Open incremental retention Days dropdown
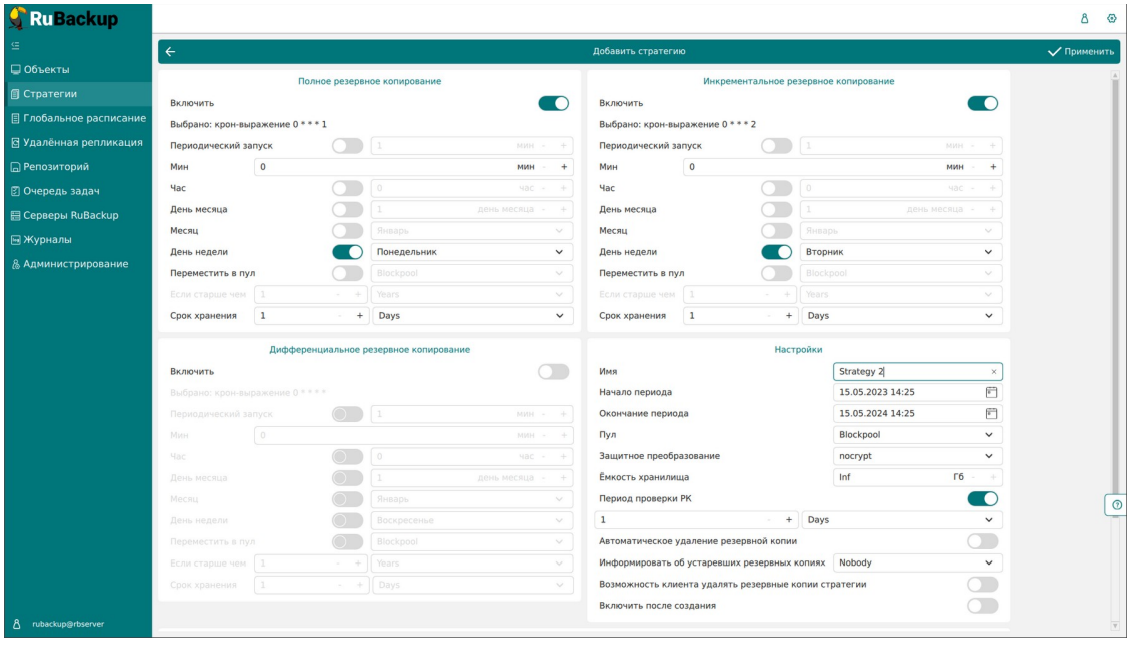The height and width of the screenshot is (645, 1133). click(901, 316)
